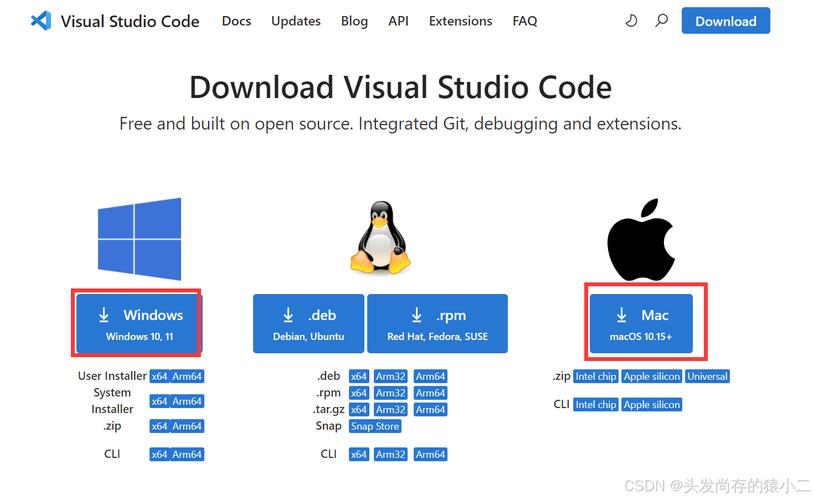This screenshot has width=813, height=500.
Task: Select Linux .tar.gz x64 link
Action: click(x=359, y=409)
